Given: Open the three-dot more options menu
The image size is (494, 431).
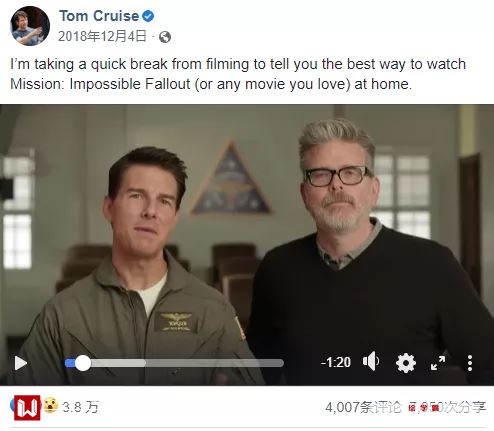Looking at the screenshot, I should (x=470, y=363).
